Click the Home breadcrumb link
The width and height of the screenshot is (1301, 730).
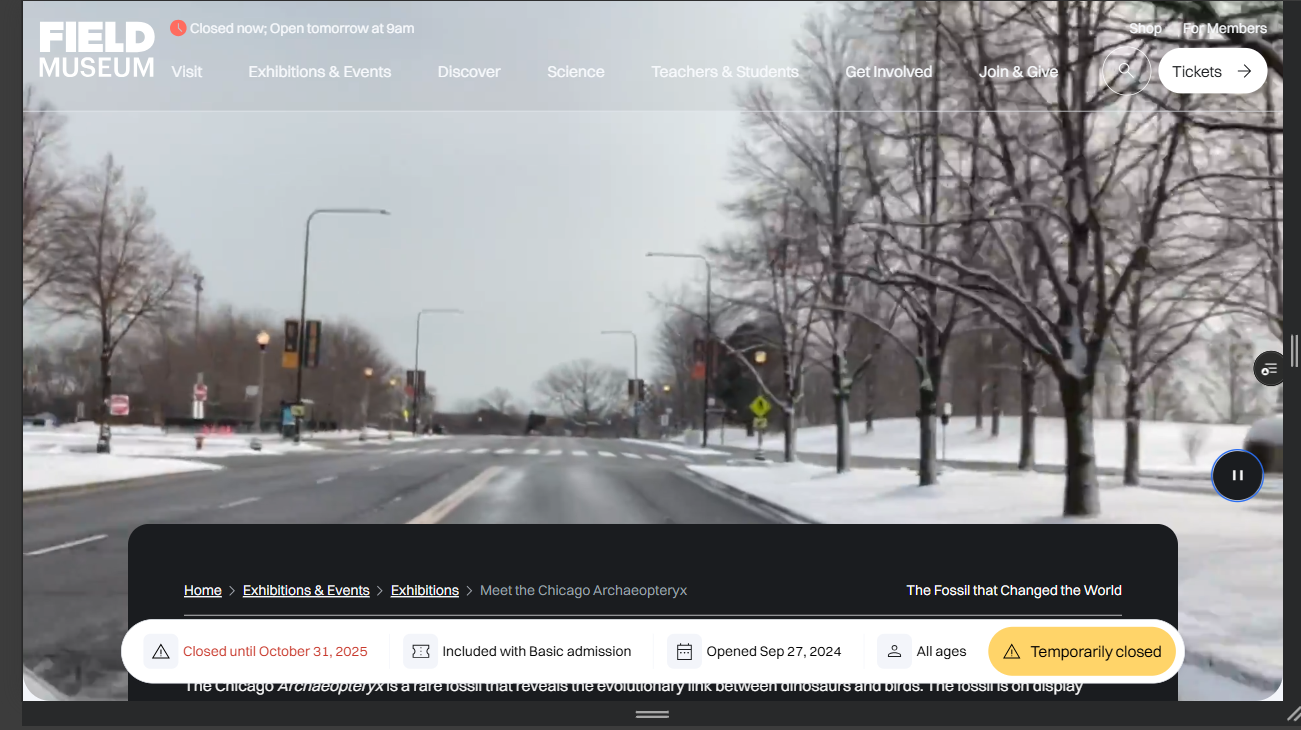(203, 590)
